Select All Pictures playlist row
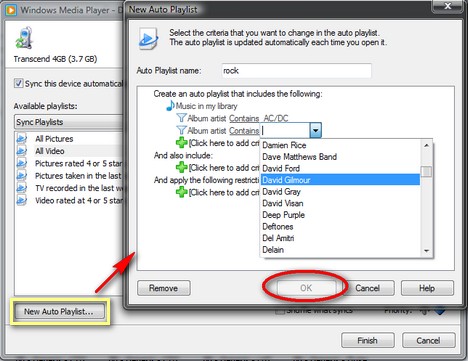 pyautogui.click(x=69, y=139)
